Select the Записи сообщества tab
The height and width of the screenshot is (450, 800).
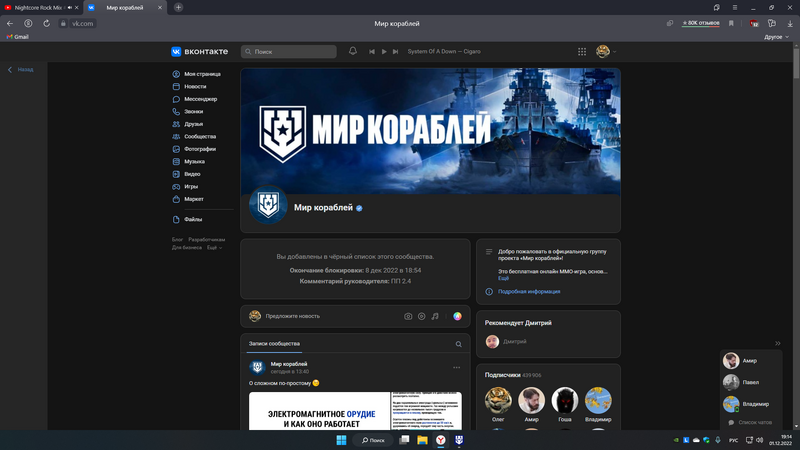pos(274,344)
